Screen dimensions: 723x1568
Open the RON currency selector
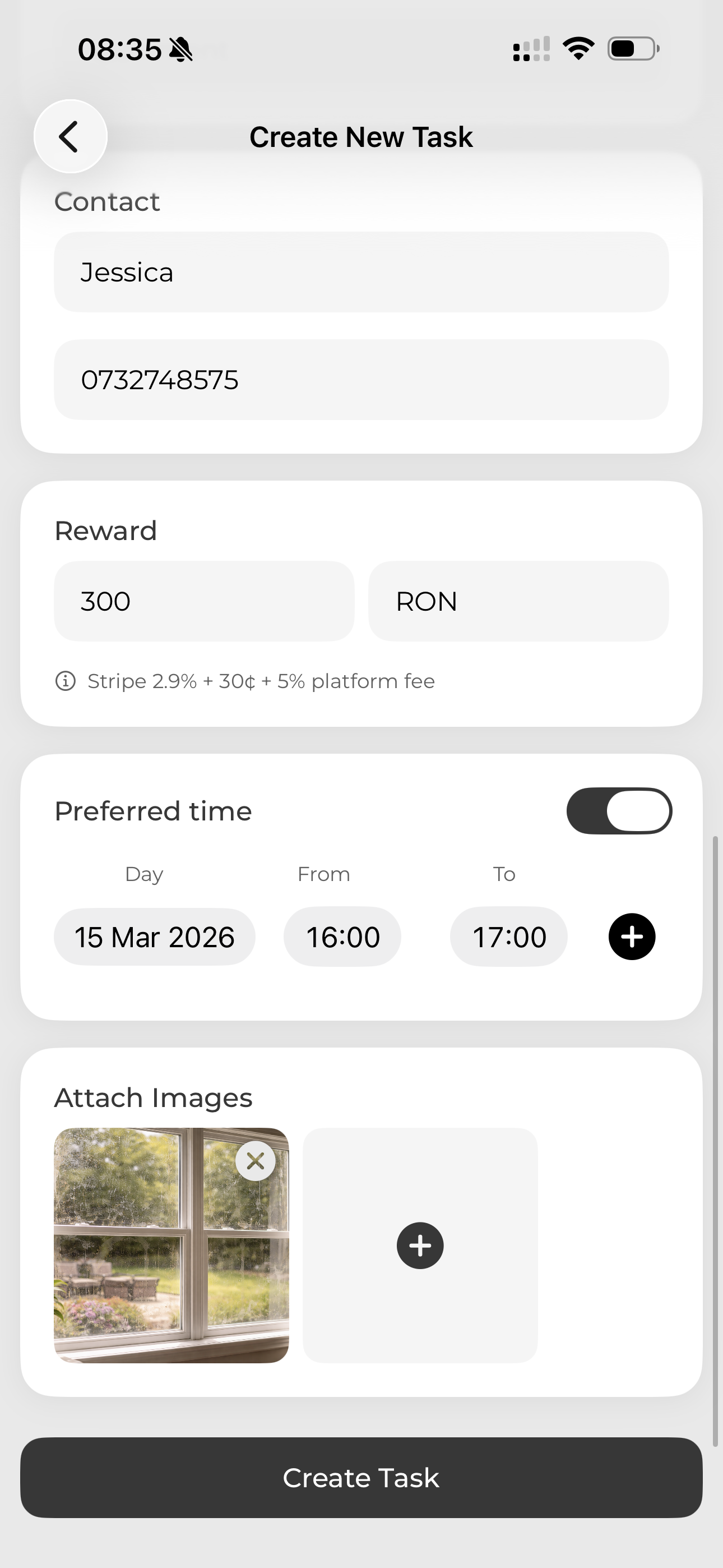pos(518,601)
